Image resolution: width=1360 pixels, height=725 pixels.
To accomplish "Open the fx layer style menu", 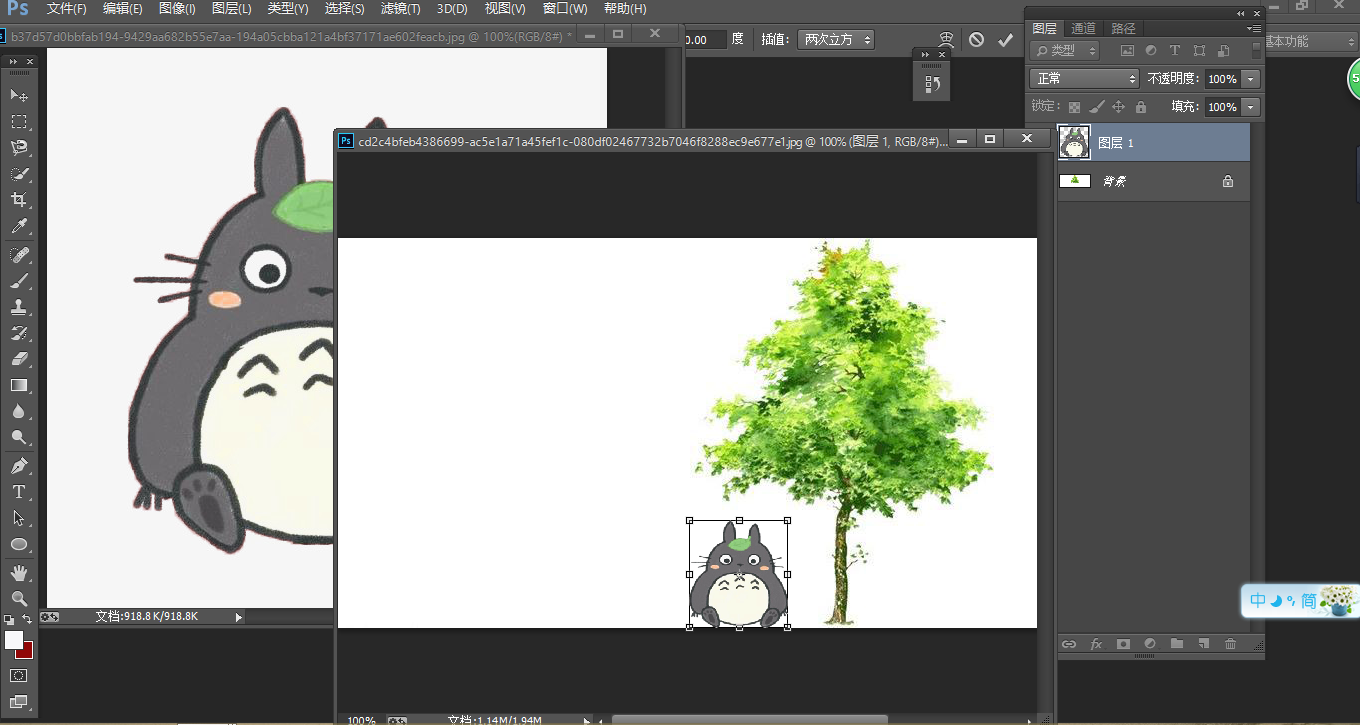I will pyautogui.click(x=1096, y=644).
